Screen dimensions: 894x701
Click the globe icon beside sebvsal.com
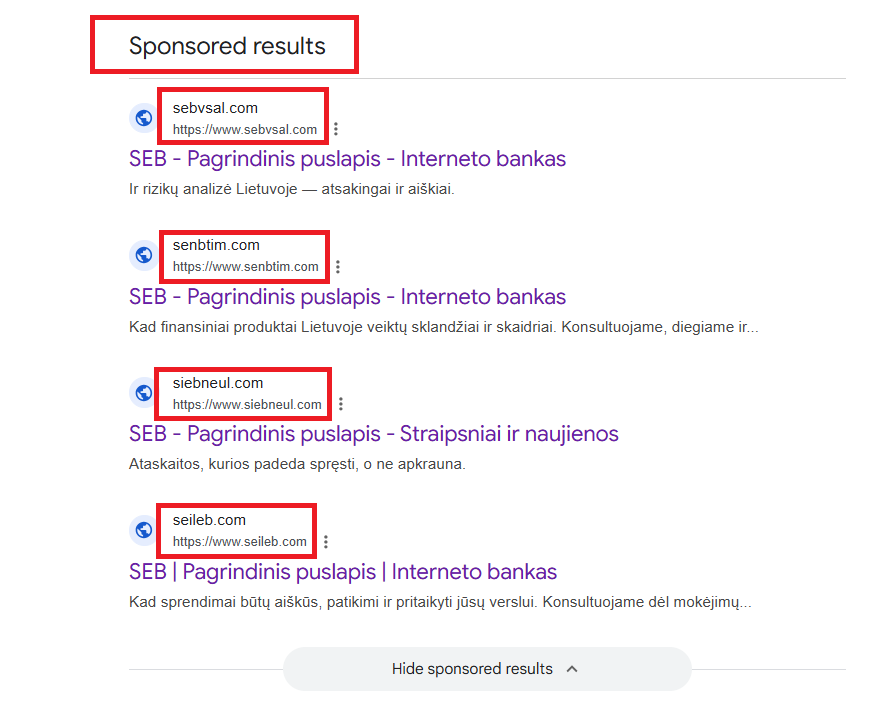[144, 119]
